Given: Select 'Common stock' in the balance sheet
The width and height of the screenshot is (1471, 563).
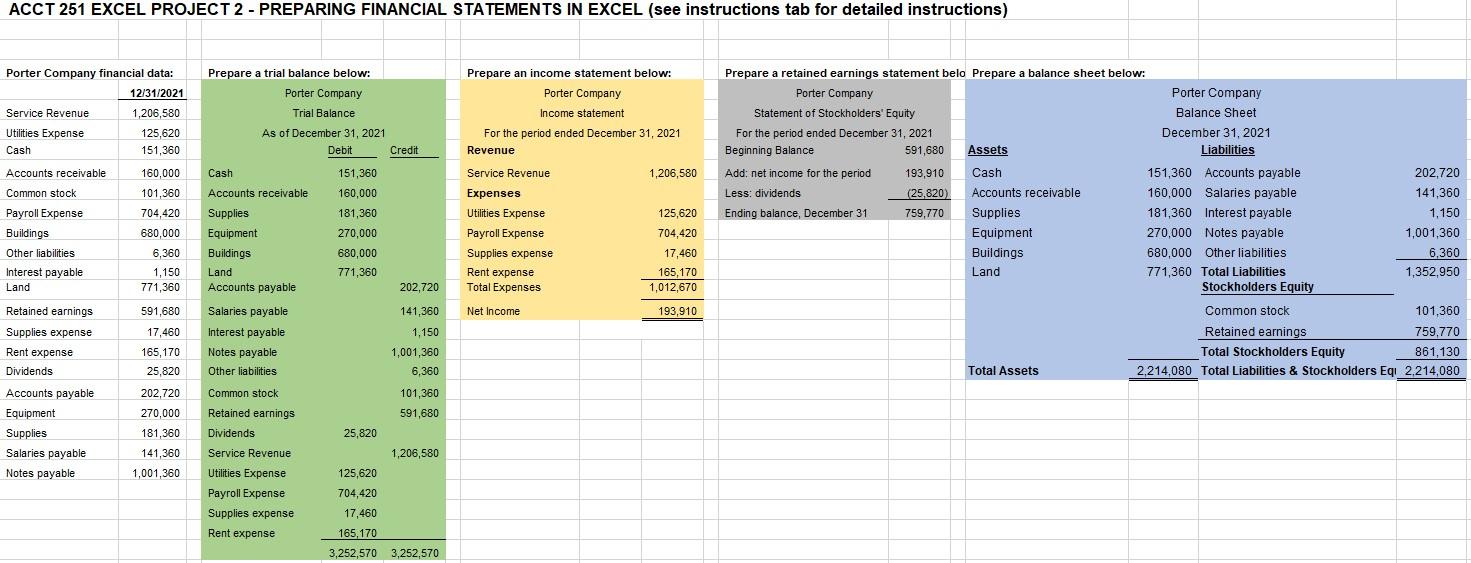Looking at the screenshot, I should (1247, 311).
